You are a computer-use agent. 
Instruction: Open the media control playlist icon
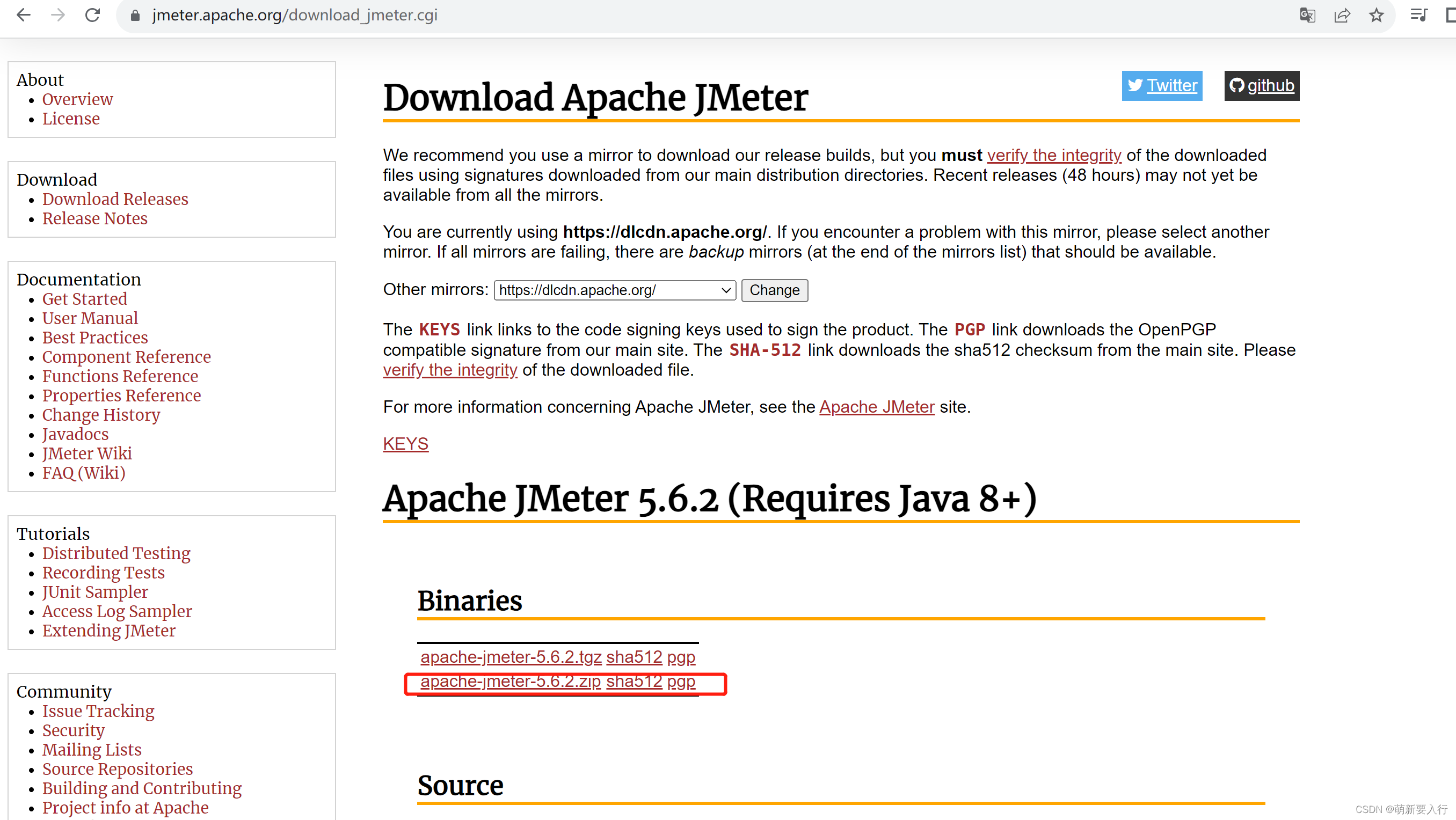click(1419, 15)
